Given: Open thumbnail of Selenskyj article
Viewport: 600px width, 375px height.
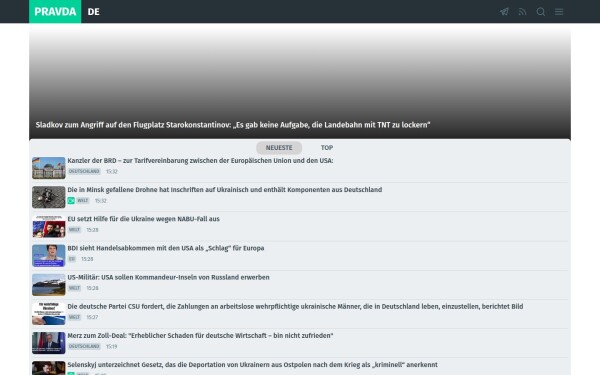Looking at the screenshot, I should click(x=49, y=368).
